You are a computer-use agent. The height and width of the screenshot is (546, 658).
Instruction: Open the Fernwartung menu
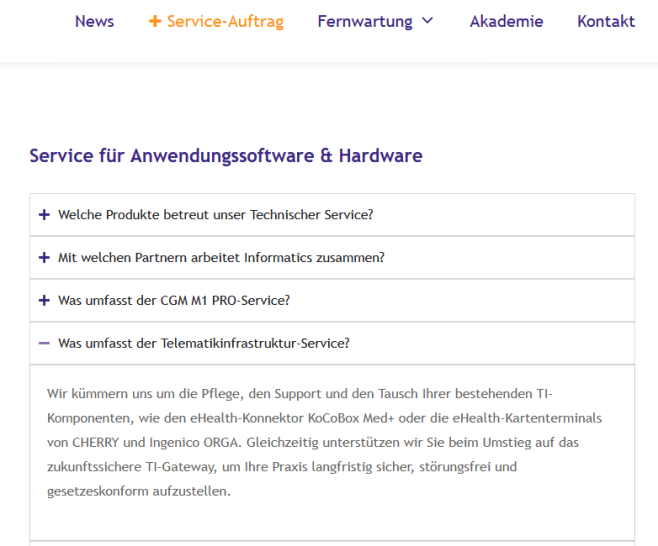(364, 21)
